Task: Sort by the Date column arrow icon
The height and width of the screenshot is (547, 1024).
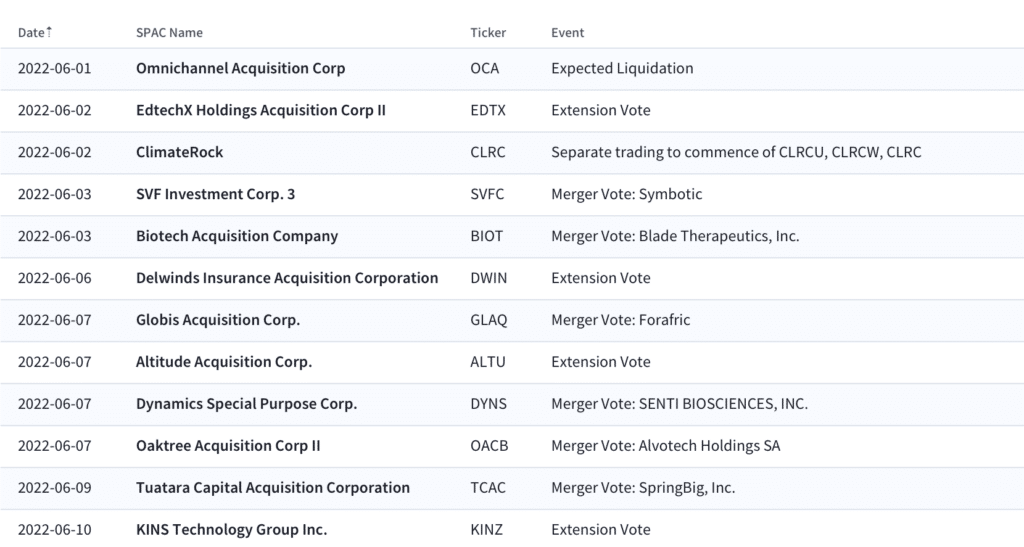Action: [49, 31]
